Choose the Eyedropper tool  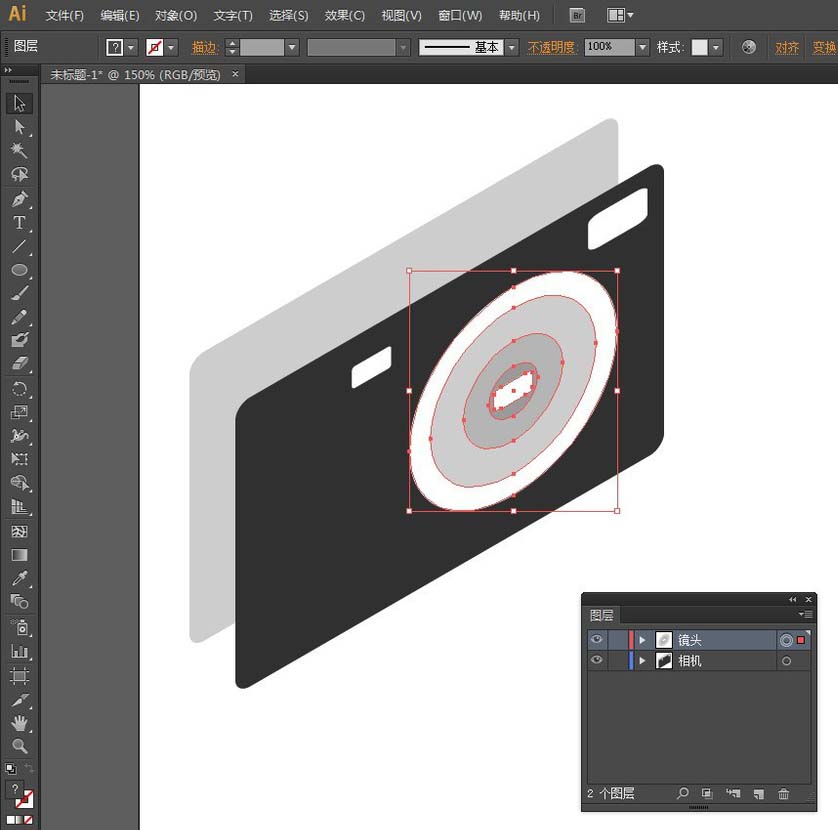coord(19,579)
